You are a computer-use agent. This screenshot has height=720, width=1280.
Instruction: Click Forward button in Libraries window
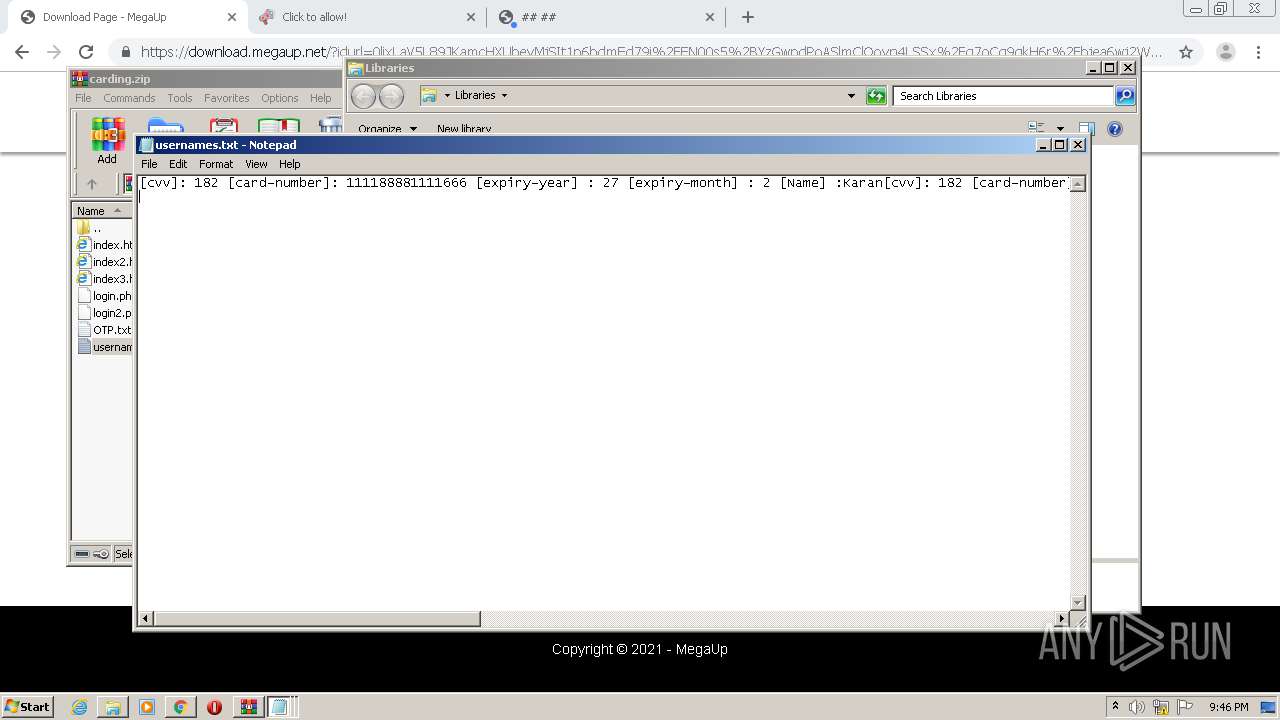[392, 96]
